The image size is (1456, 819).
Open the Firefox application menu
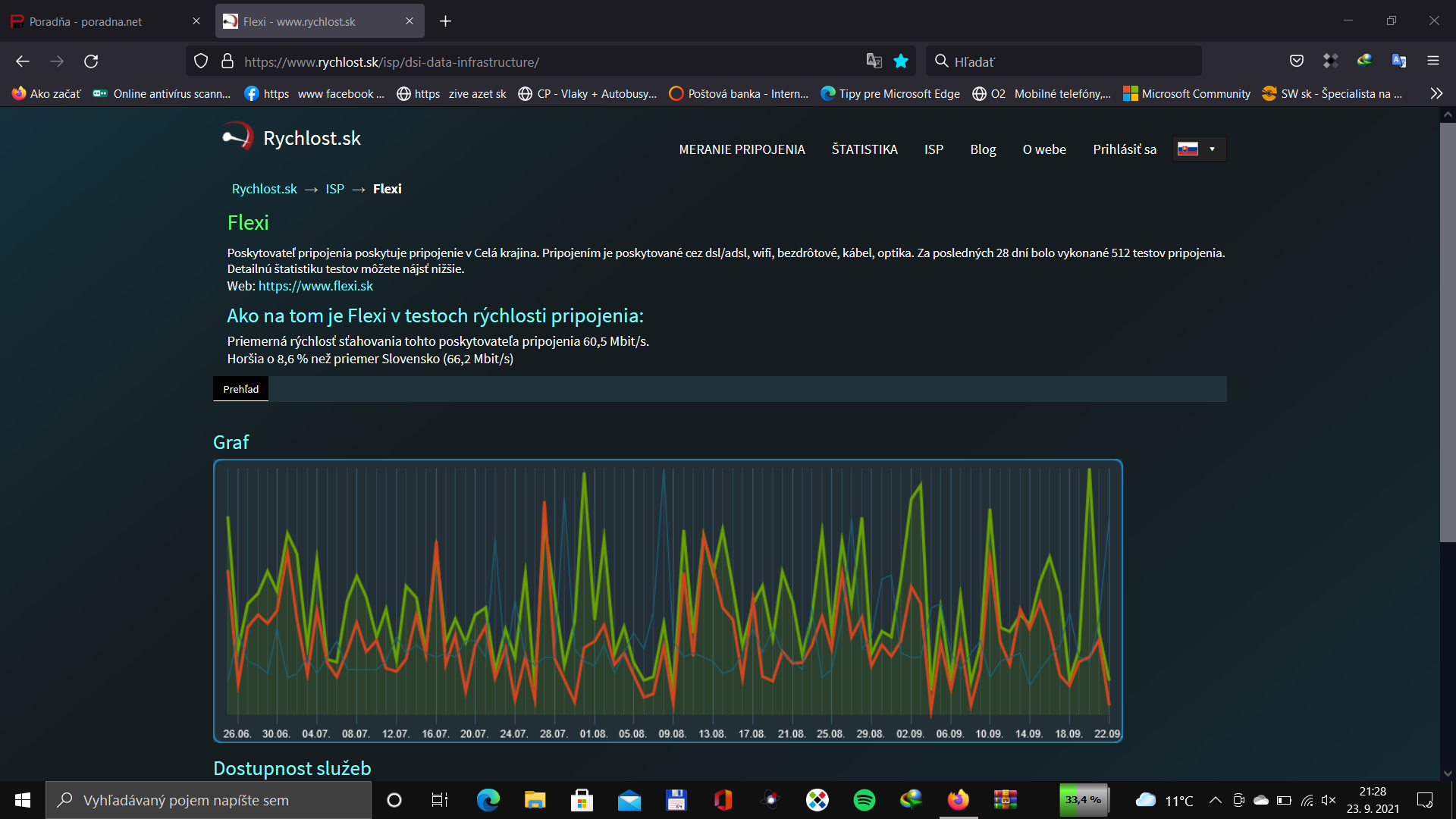tap(1433, 61)
